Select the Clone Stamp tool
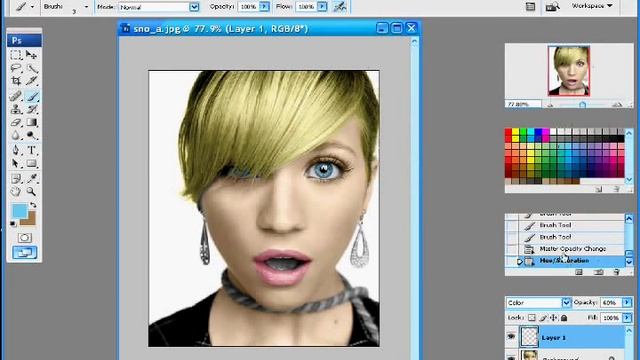 click(16, 109)
